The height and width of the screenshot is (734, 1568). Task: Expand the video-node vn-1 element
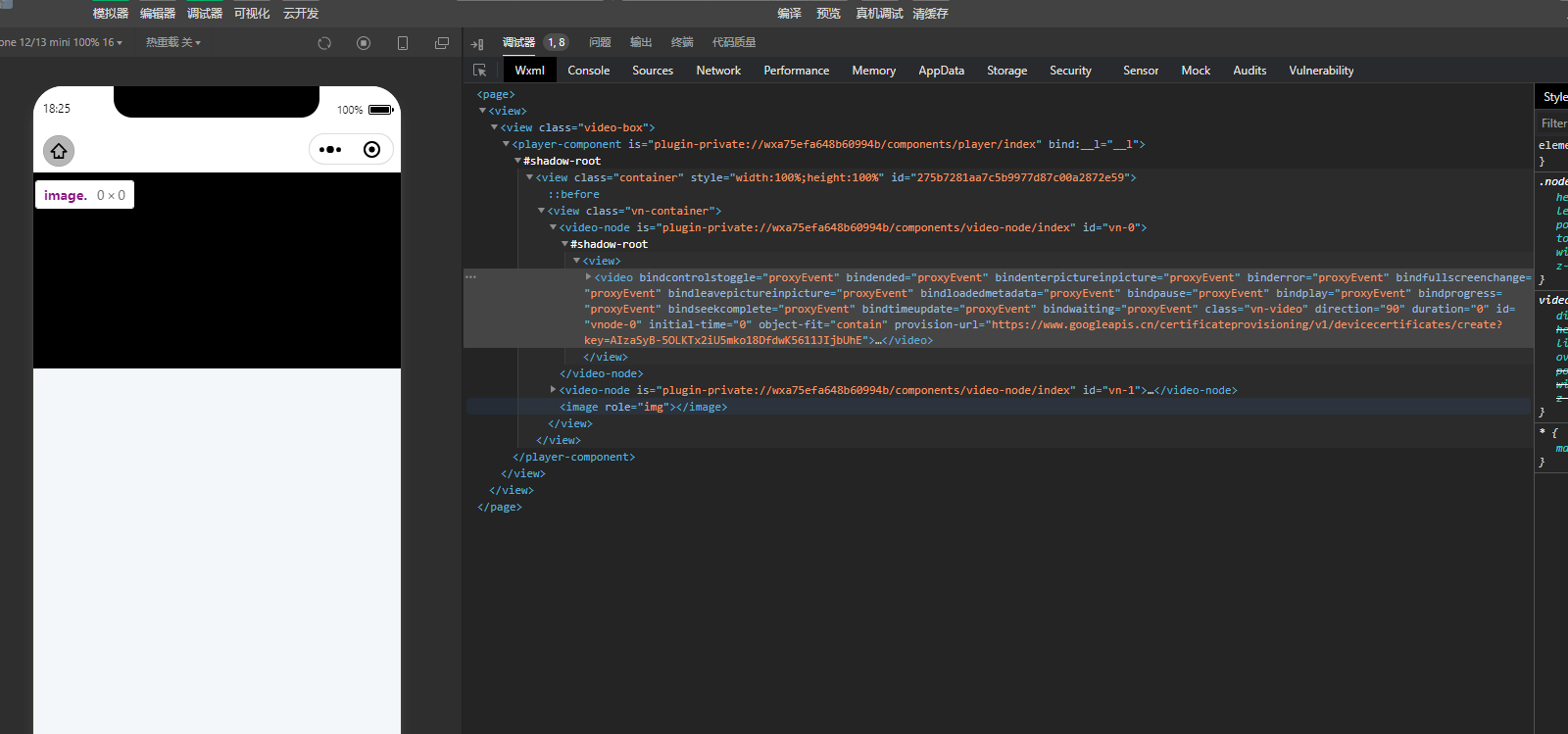tap(553, 390)
